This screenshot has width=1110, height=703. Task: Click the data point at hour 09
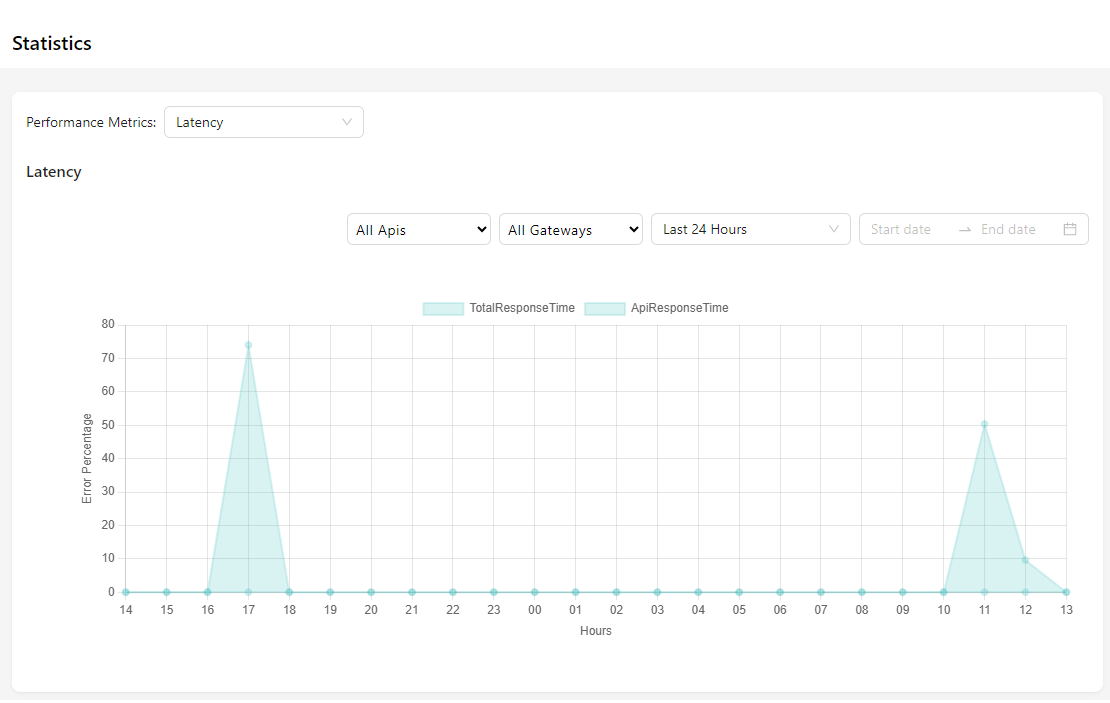pos(902,592)
